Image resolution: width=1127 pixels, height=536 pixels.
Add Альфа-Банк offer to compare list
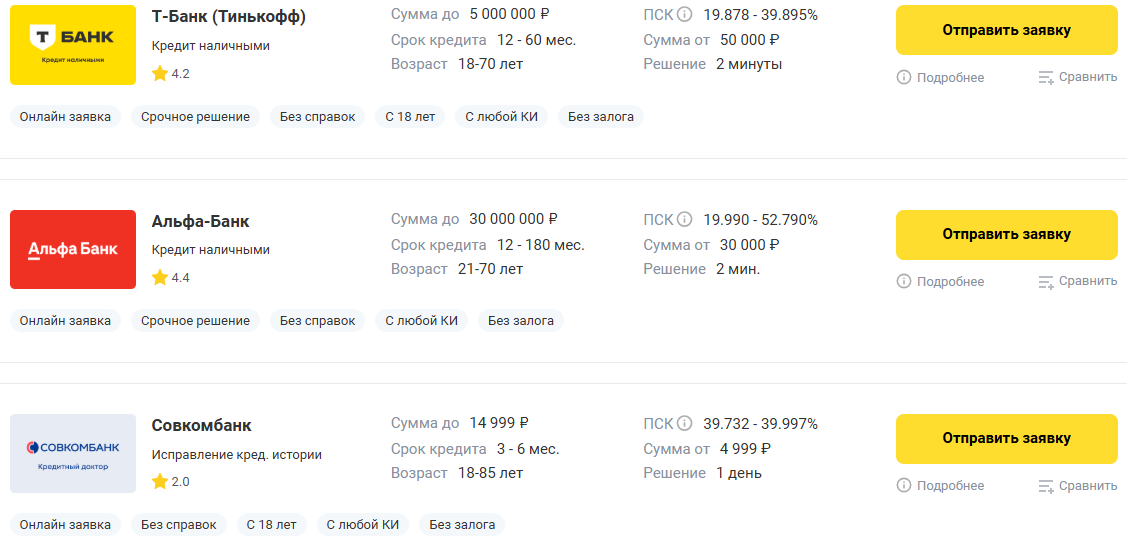(x=1077, y=282)
